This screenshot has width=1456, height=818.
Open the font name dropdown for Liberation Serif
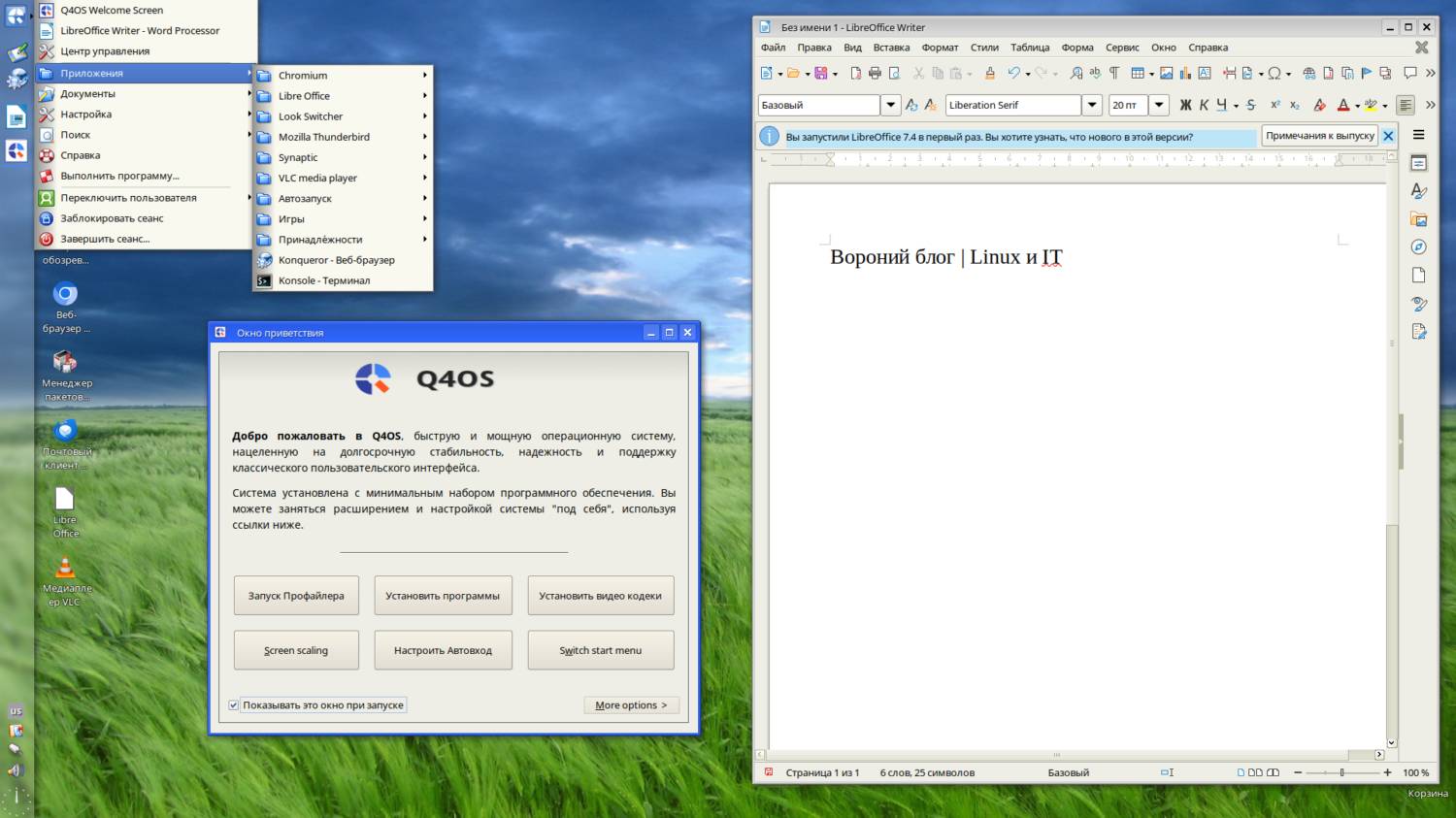pos(1092,105)
